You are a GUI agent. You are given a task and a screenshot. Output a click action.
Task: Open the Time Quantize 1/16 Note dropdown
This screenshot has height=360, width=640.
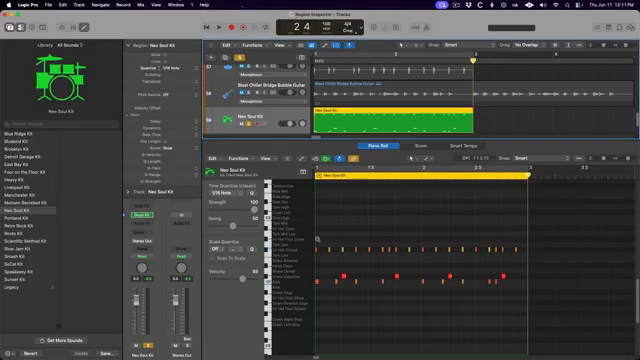(227, 193)
